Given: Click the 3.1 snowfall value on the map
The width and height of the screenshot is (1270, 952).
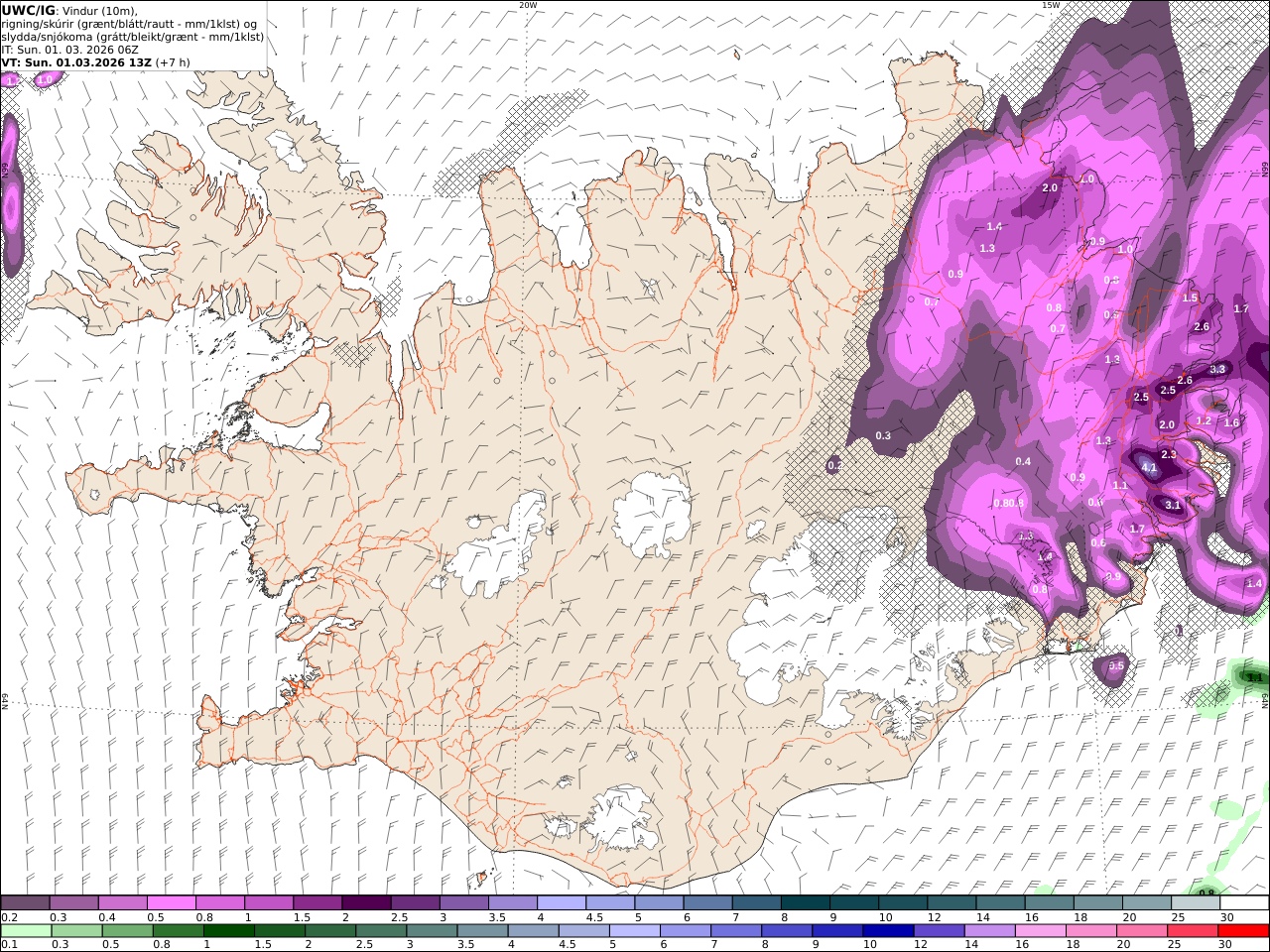Looking at the screenshot, I should [1173, 505].
